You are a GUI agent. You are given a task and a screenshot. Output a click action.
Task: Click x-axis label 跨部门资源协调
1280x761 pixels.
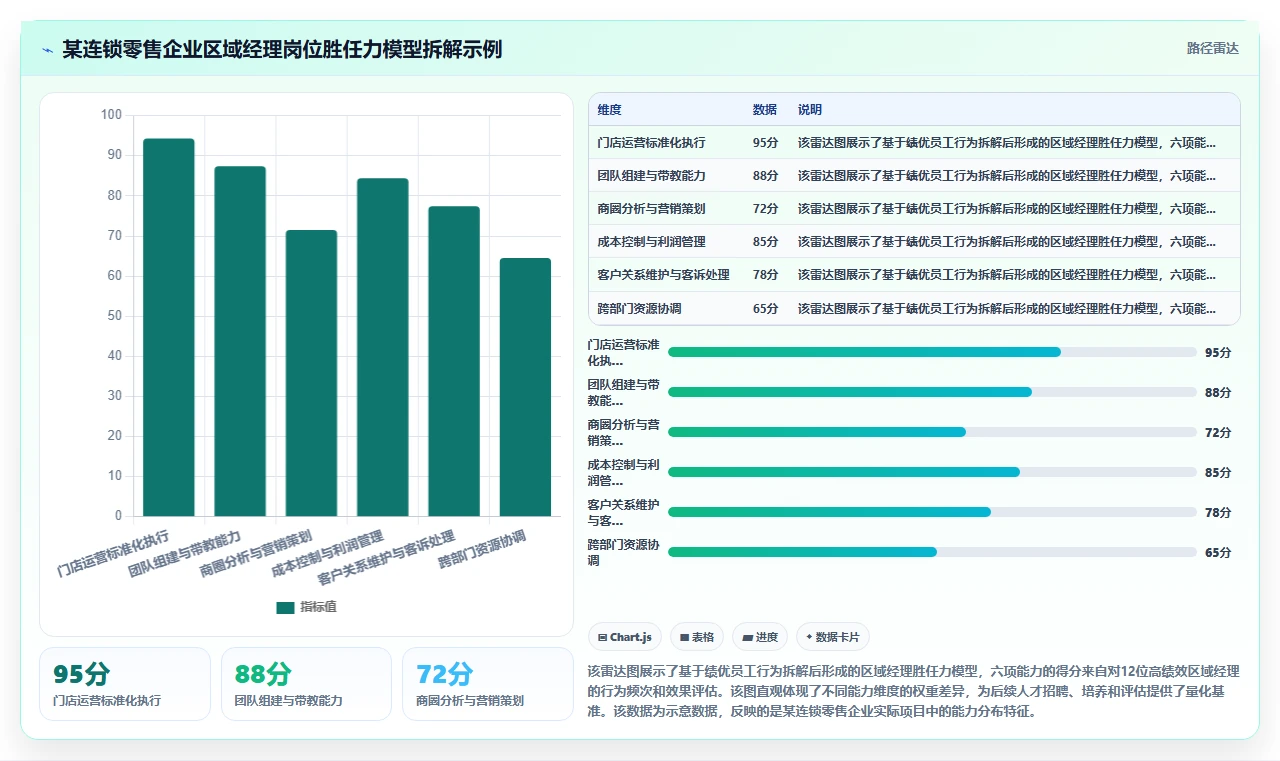click(x=483, y=551)
